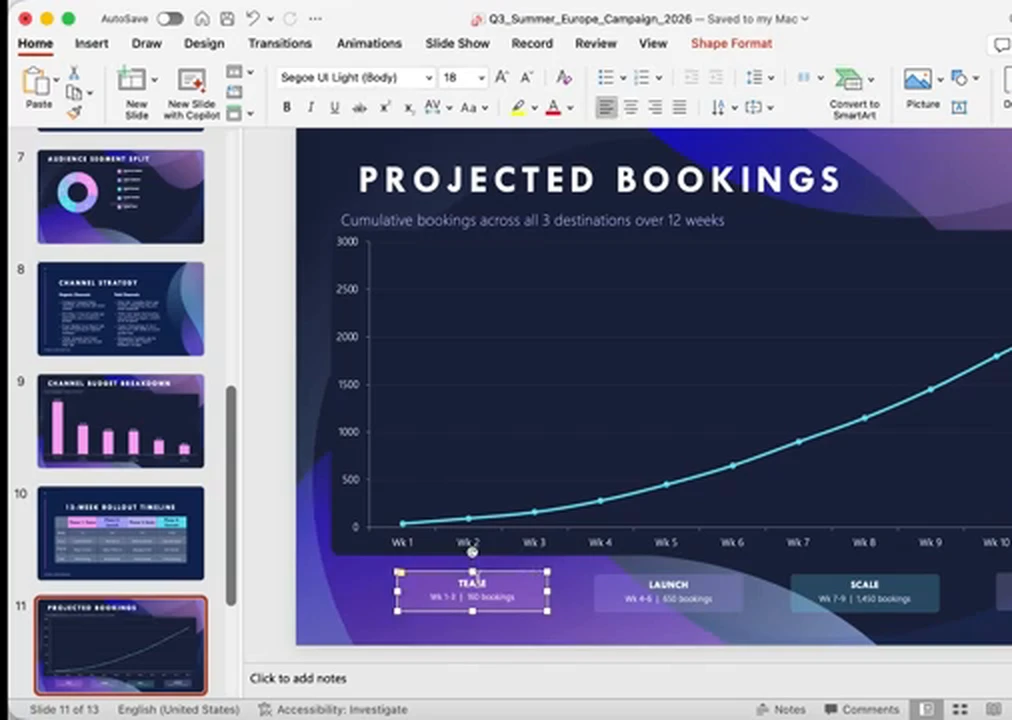1012x720 pixels.
Task: Center align the text
Action: tap(631, 107)
